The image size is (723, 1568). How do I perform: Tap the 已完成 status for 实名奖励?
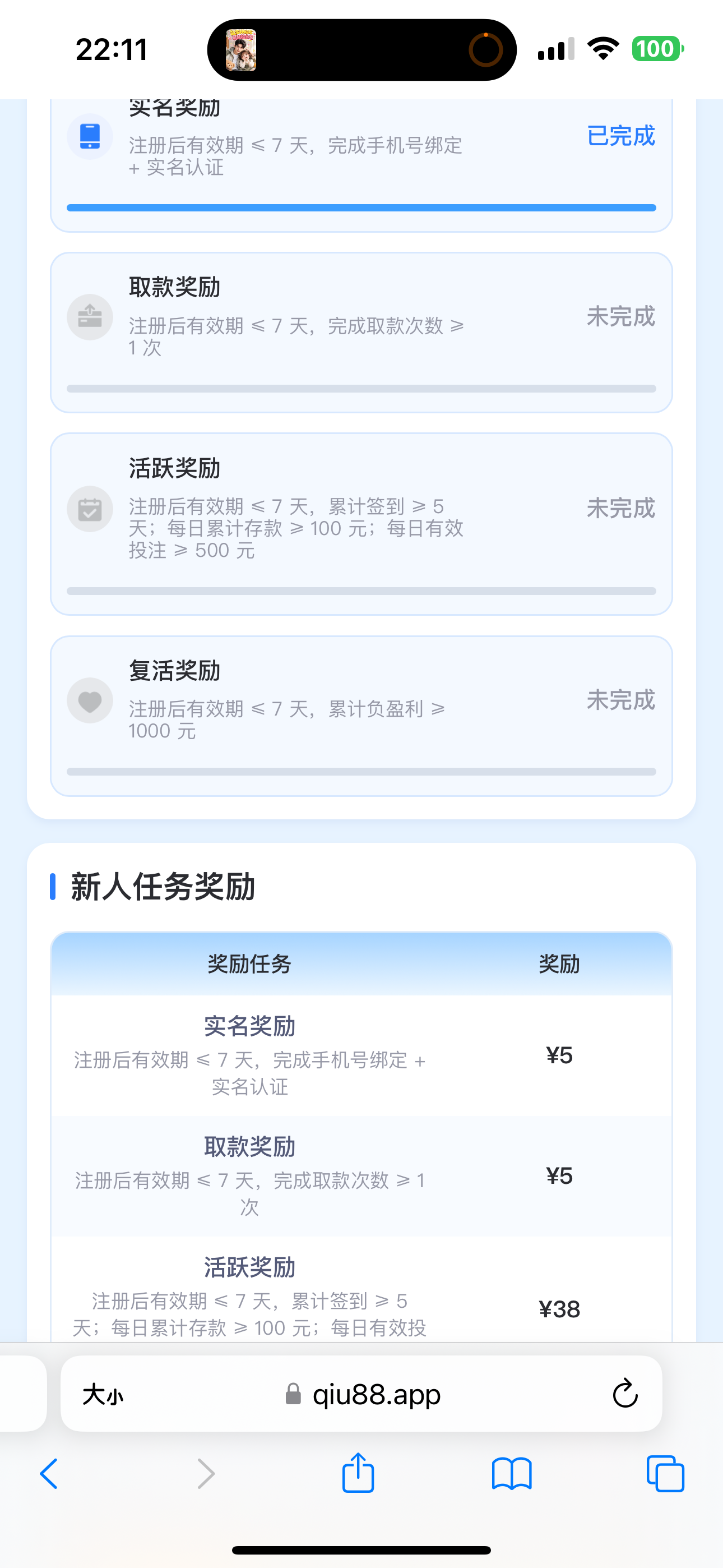(x=621, y=135)
